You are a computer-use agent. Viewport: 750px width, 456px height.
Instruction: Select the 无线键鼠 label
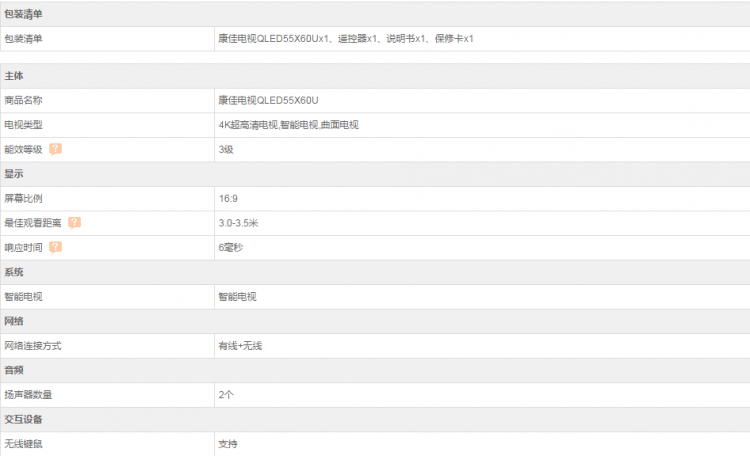tap(23, 444)
